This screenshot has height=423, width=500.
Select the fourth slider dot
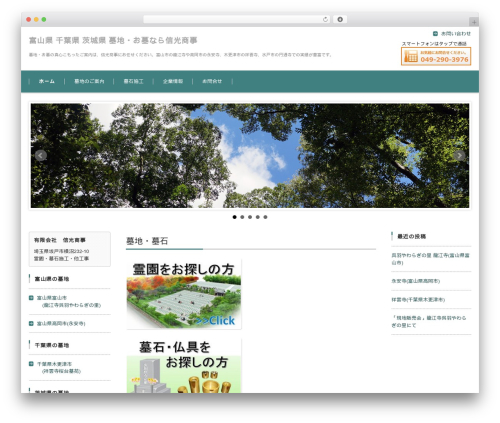[258, 217]
